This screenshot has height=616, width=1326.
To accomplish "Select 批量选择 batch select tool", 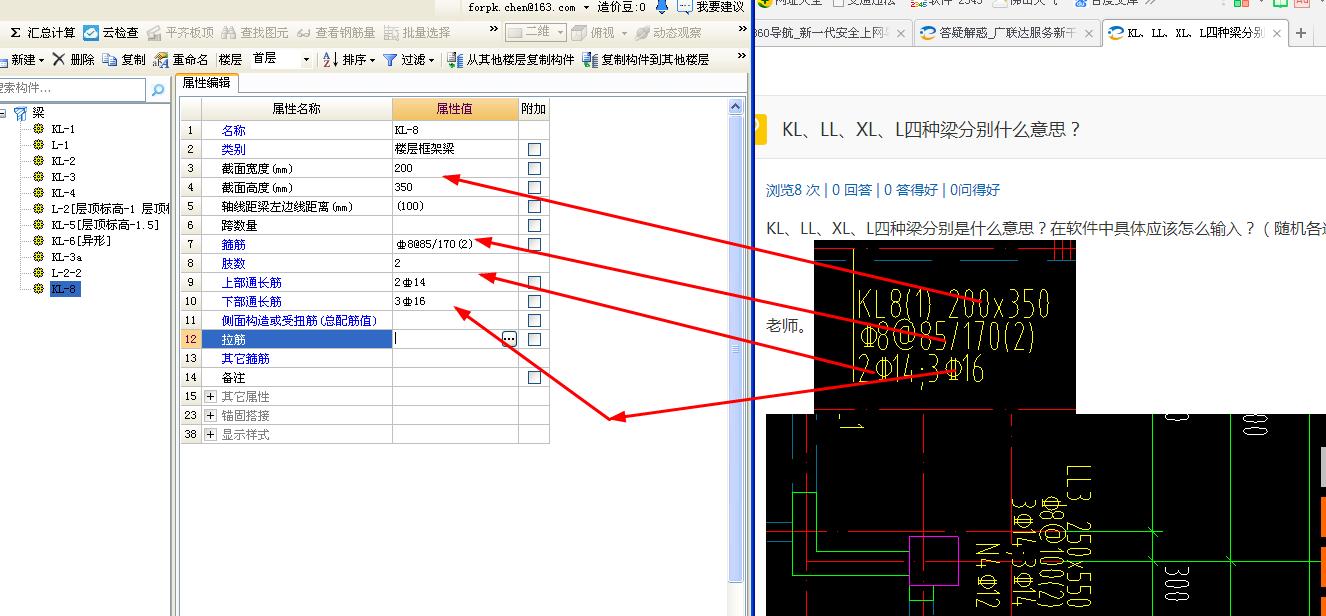I will click(418, 33).
